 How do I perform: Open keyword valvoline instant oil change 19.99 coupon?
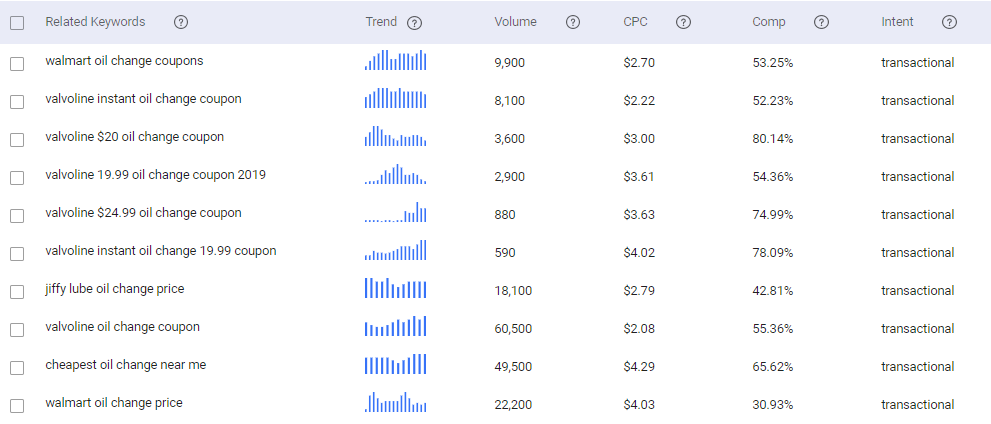click(161, 251)
